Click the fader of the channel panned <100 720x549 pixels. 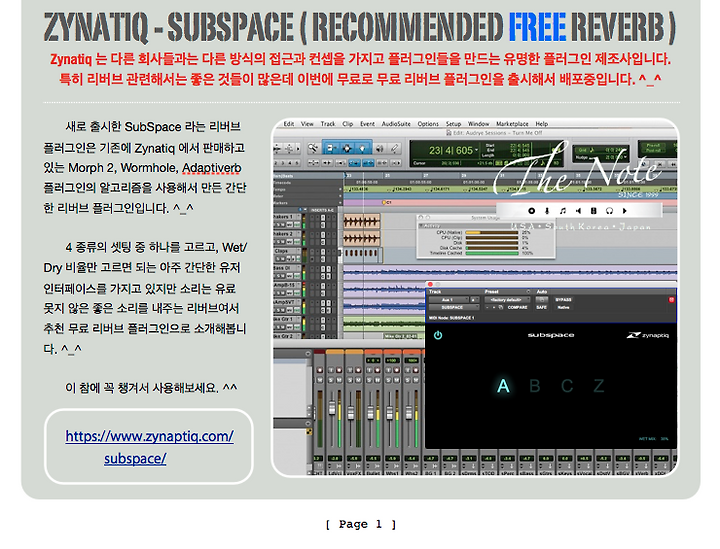(x=389, y=413)
